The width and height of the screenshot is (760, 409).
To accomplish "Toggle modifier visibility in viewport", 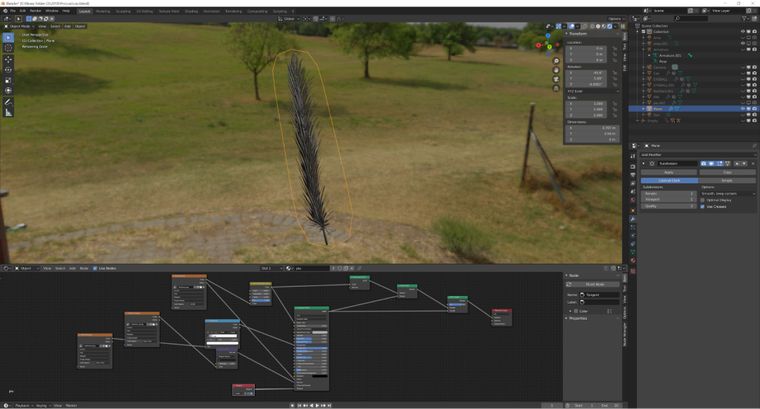I will 712,164.
